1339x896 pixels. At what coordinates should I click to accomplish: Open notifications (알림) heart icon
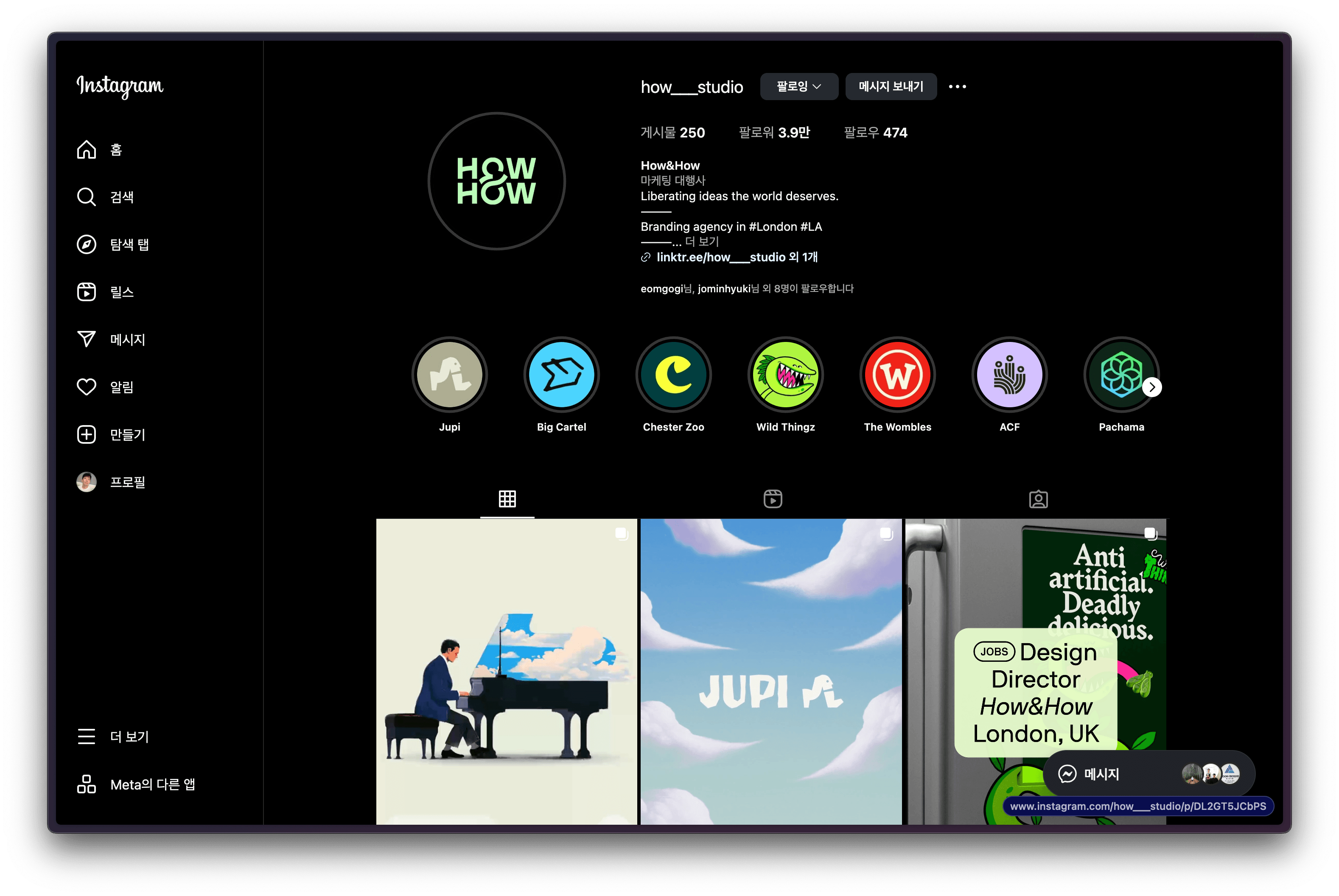tap(86, 387)
